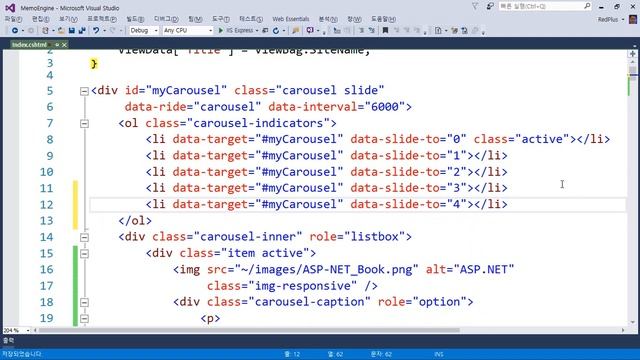Viewport: 640px width, 360px height.
Task: Open the 빌드(B) Build menu
Action: pos(135,19)
